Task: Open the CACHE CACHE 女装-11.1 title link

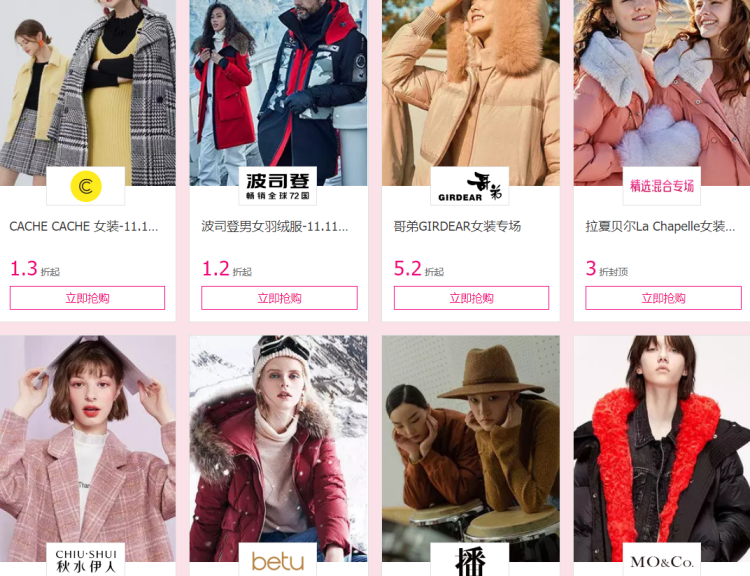Action: (84, 226)
